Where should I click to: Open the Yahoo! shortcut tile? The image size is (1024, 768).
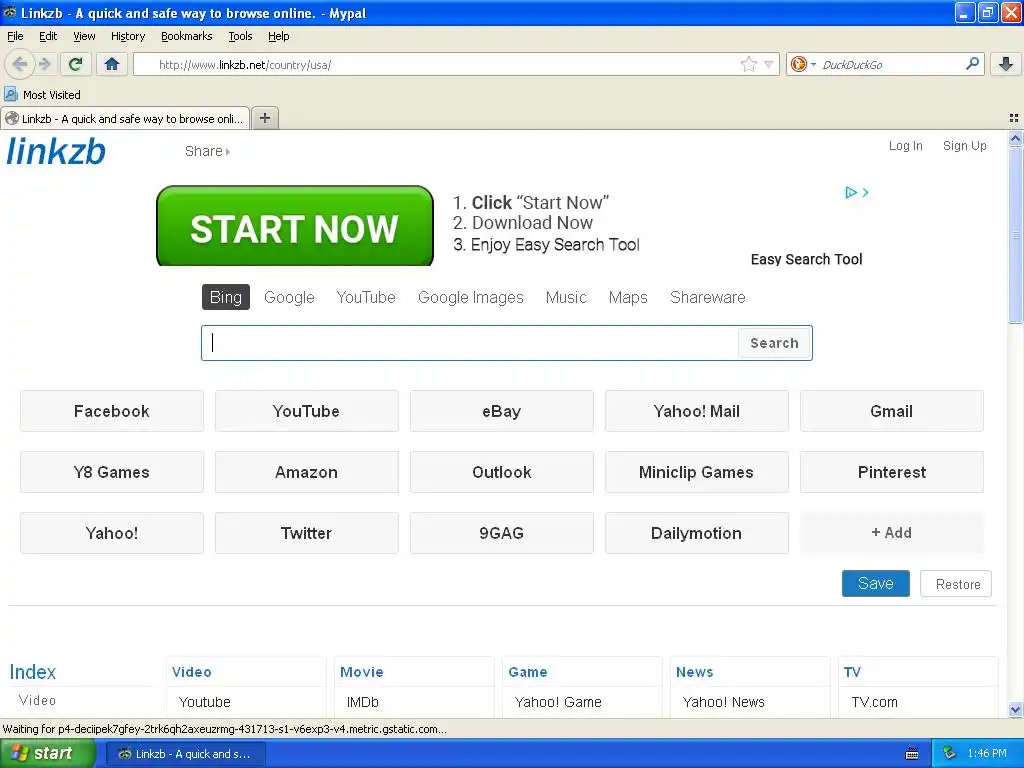click(112, 533)
